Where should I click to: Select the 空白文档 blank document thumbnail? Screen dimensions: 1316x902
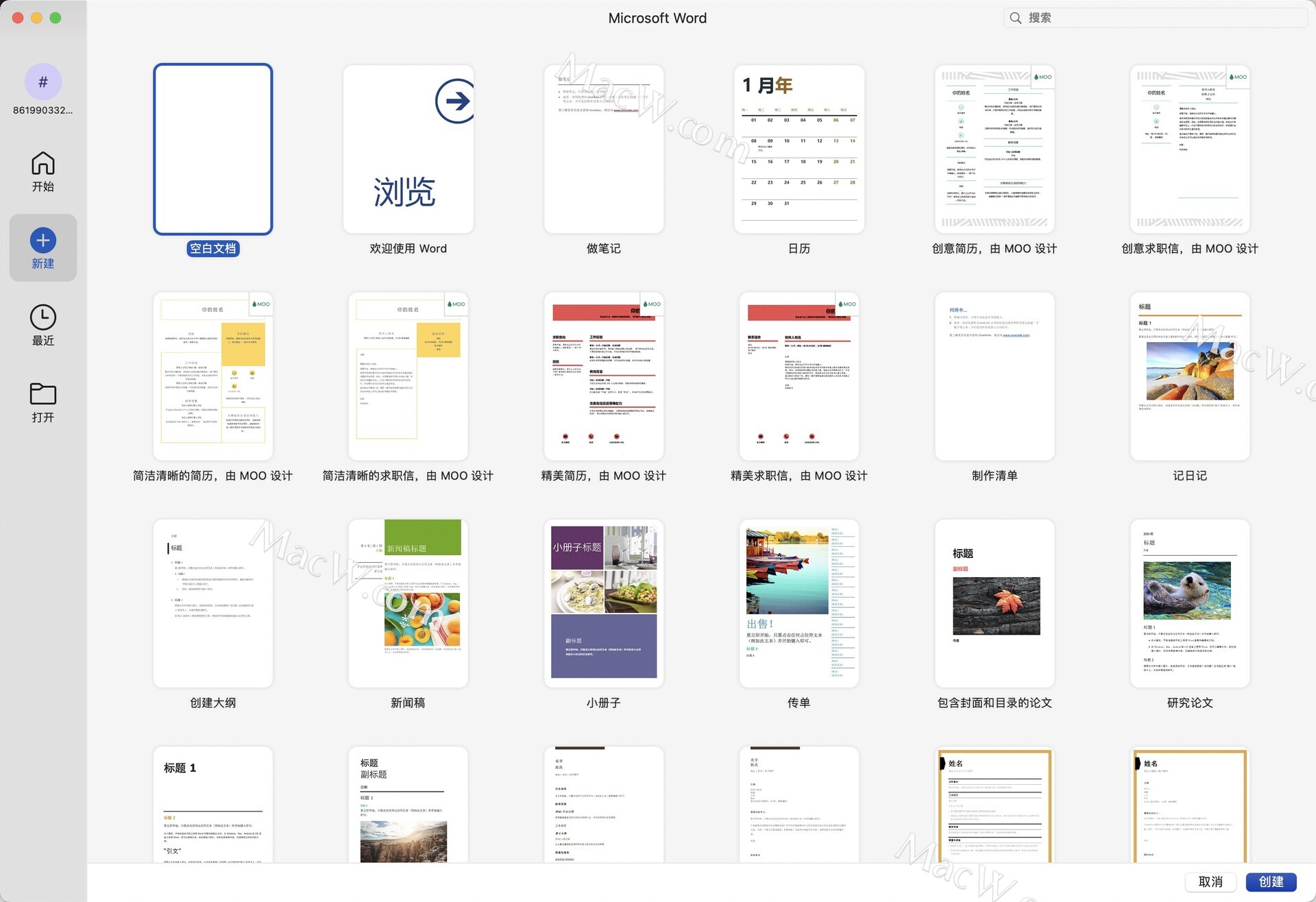213,149
